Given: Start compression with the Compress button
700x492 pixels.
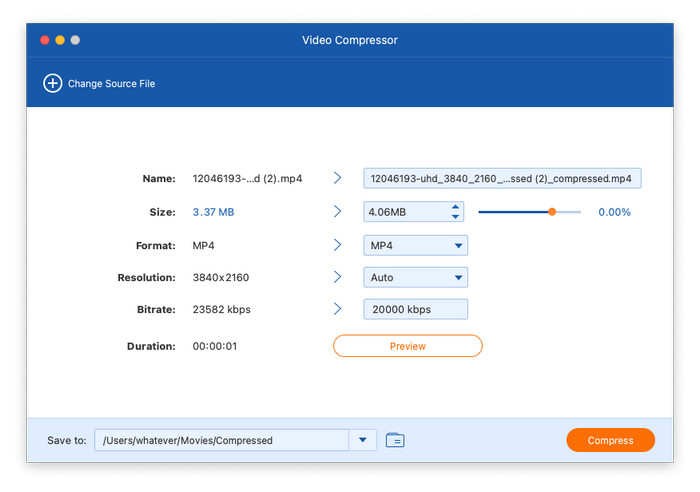Looking at the screenshot, I should click(x=610, y=440).
